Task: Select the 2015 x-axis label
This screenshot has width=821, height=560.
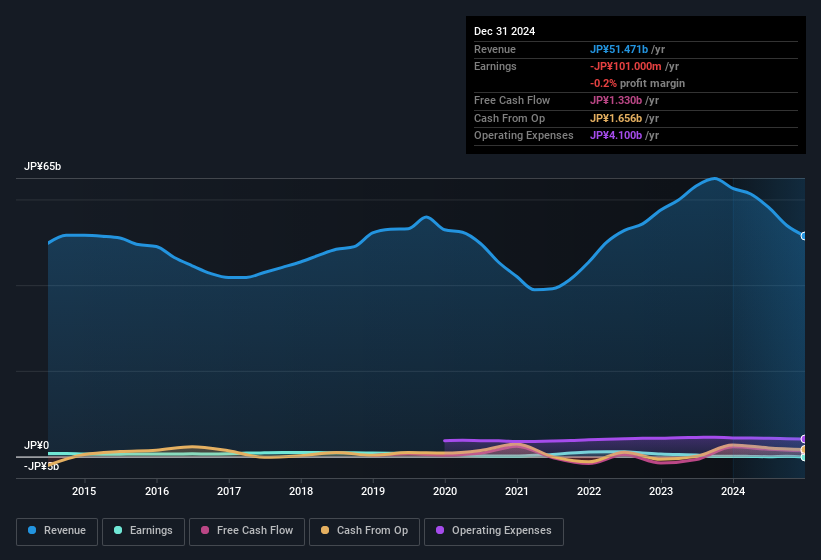Action: [x=84, y=491]
